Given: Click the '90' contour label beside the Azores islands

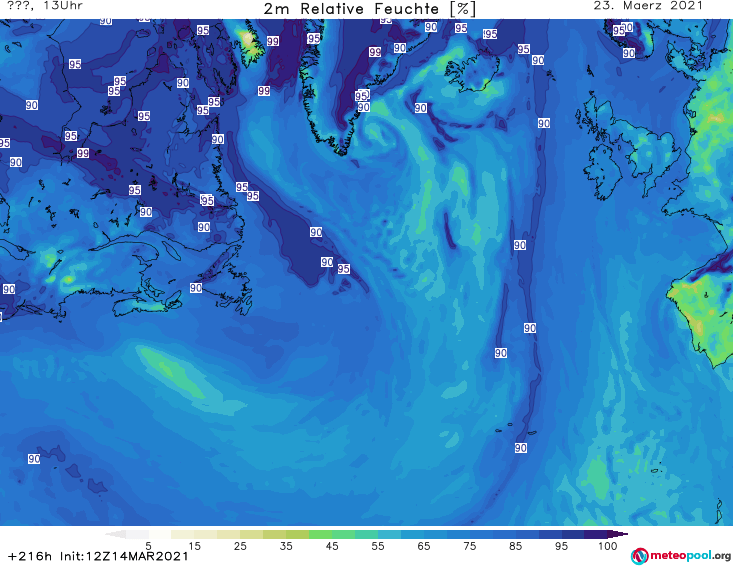Looking at the screenshot, I should pos(521,448).
